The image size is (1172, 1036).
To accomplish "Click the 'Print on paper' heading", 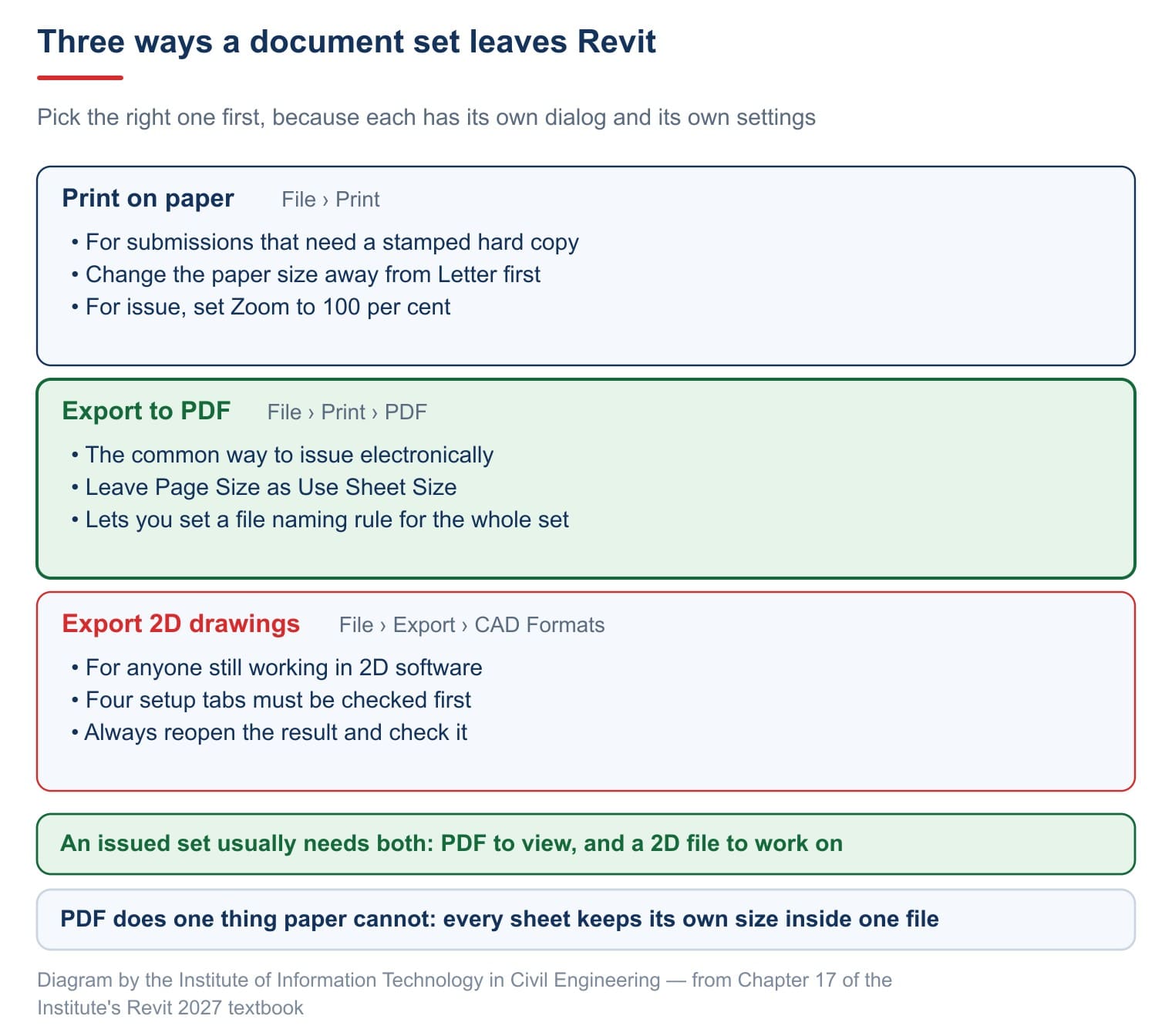I will point(148,198).
